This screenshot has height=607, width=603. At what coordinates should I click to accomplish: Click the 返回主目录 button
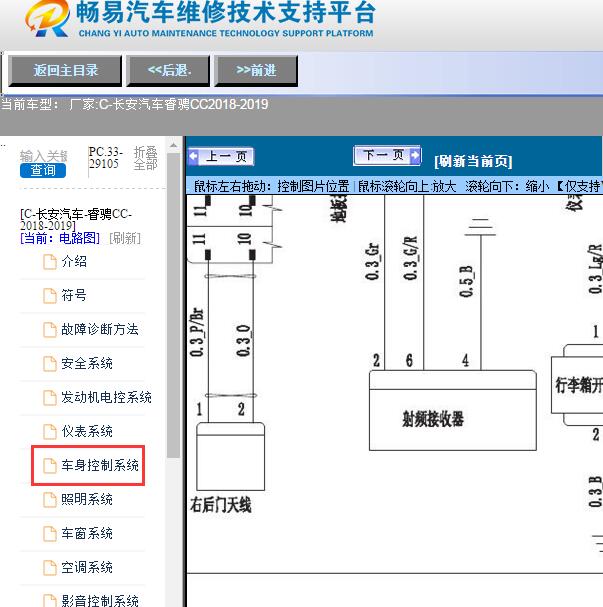point(65,70)
